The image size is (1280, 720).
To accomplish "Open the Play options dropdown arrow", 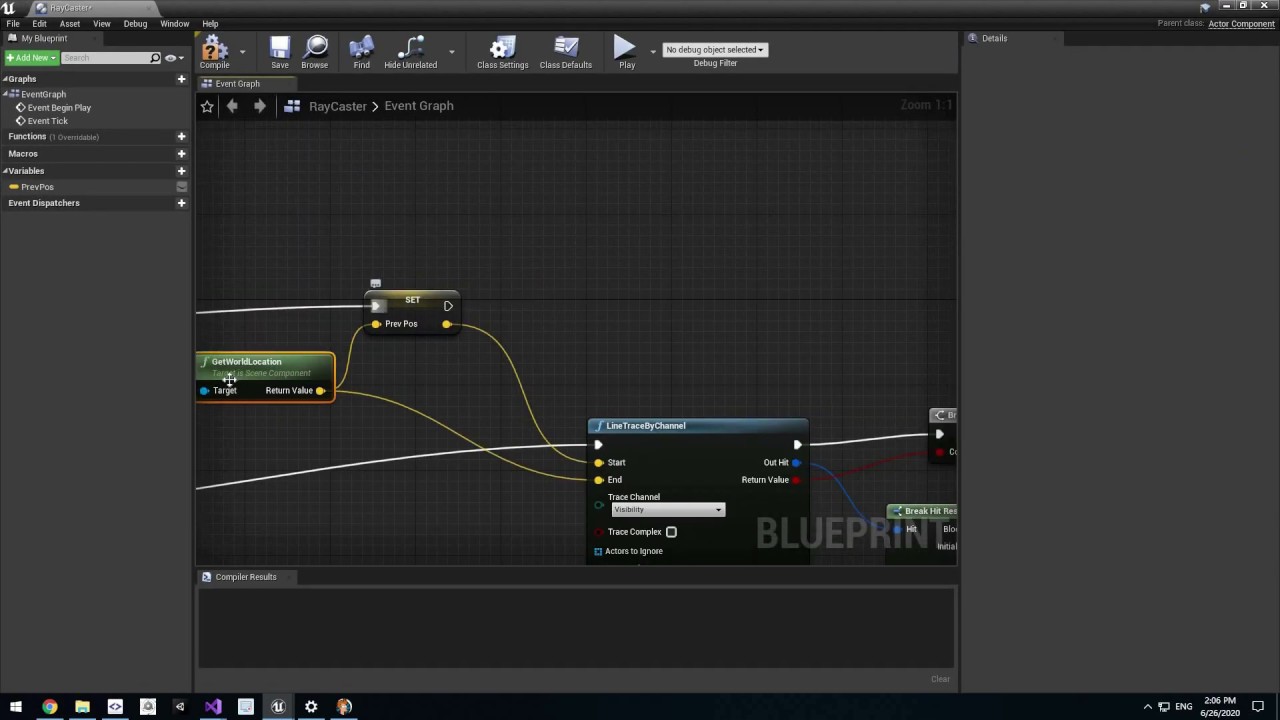I will (x=653, y=51).
